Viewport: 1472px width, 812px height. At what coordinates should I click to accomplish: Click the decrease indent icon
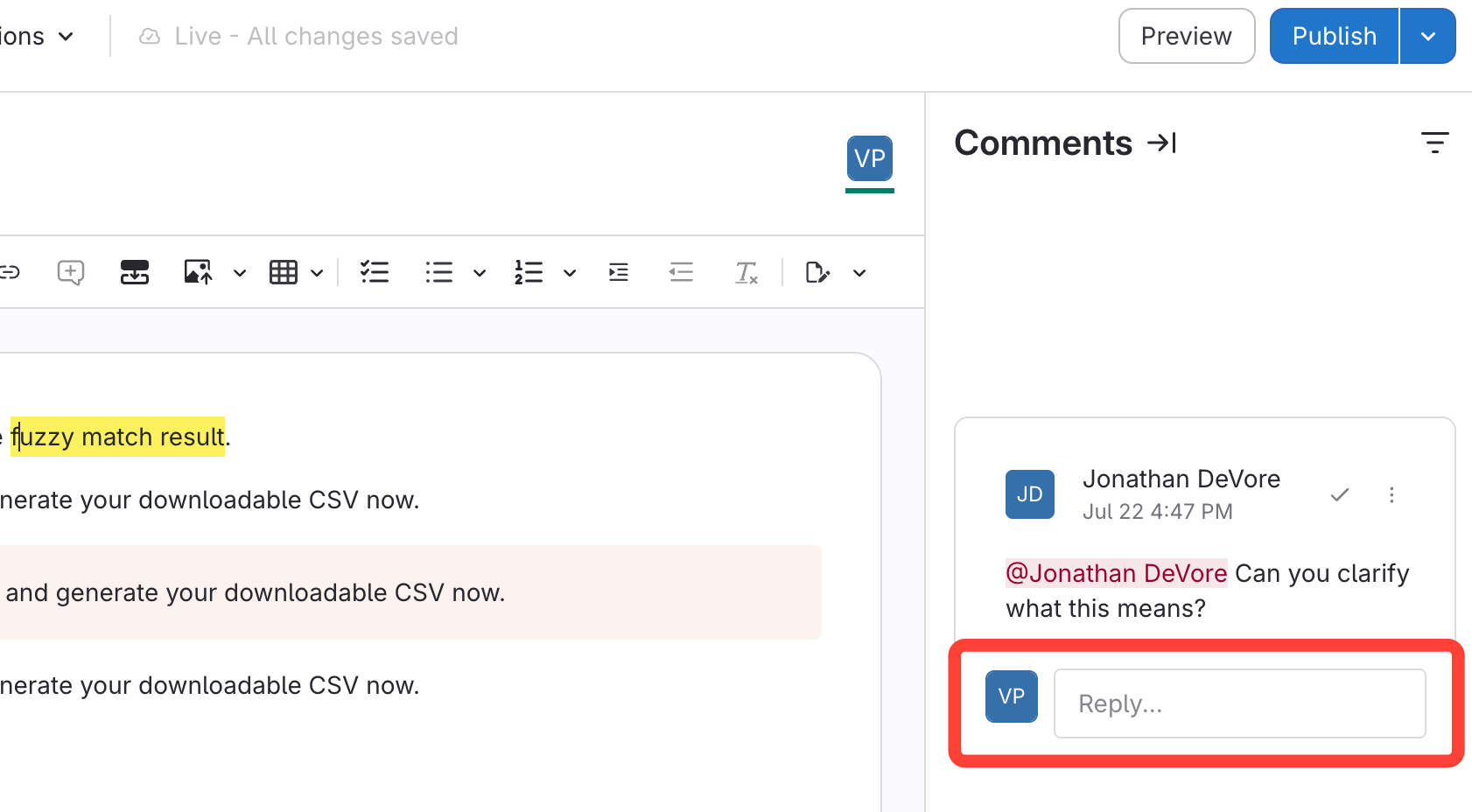point(681,272)
